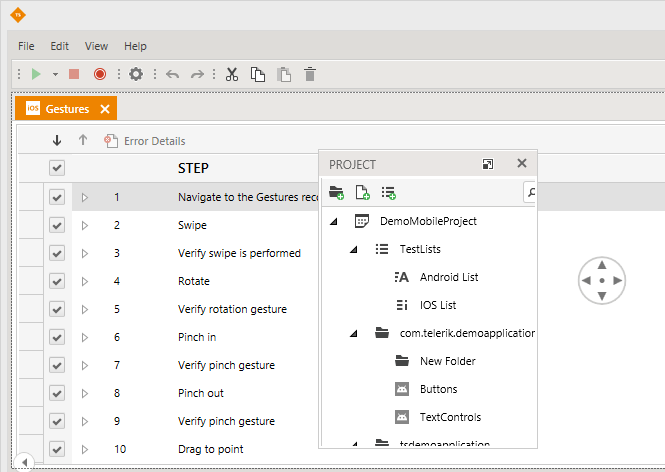Viewport: 665px width, 472px height.
Task: Click the green Run test play button
Action: 36,74
